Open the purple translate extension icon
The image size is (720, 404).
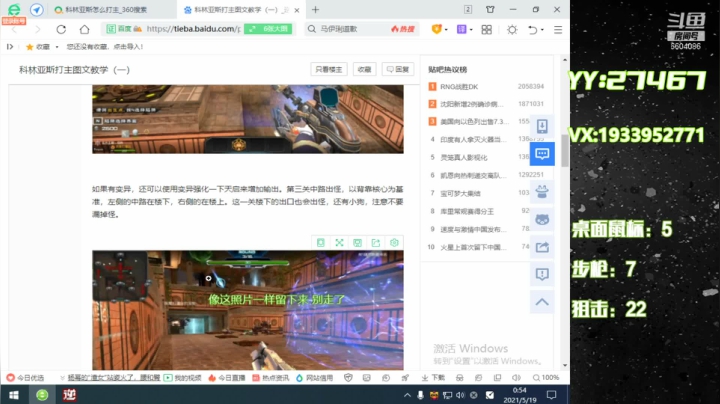(x=461, y=29)
